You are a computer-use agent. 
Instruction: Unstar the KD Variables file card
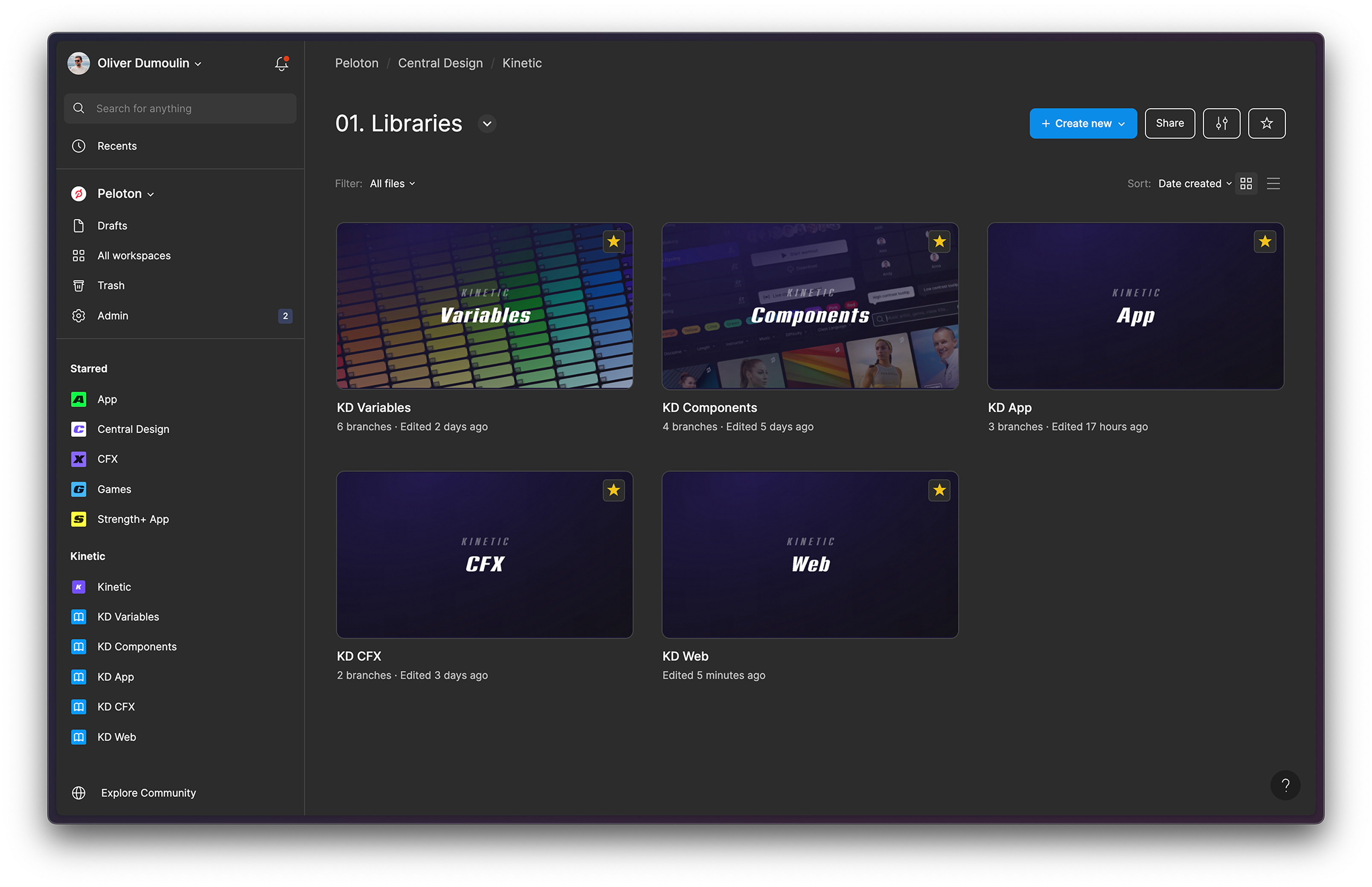click(x=613, y=241)
